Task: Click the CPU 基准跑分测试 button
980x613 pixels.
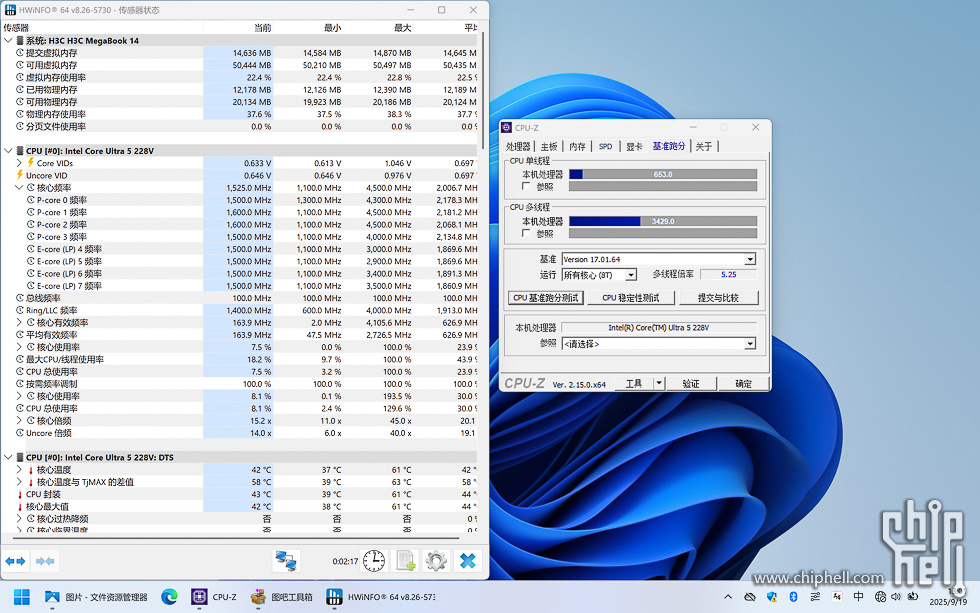Action: (x=546, y=298)
